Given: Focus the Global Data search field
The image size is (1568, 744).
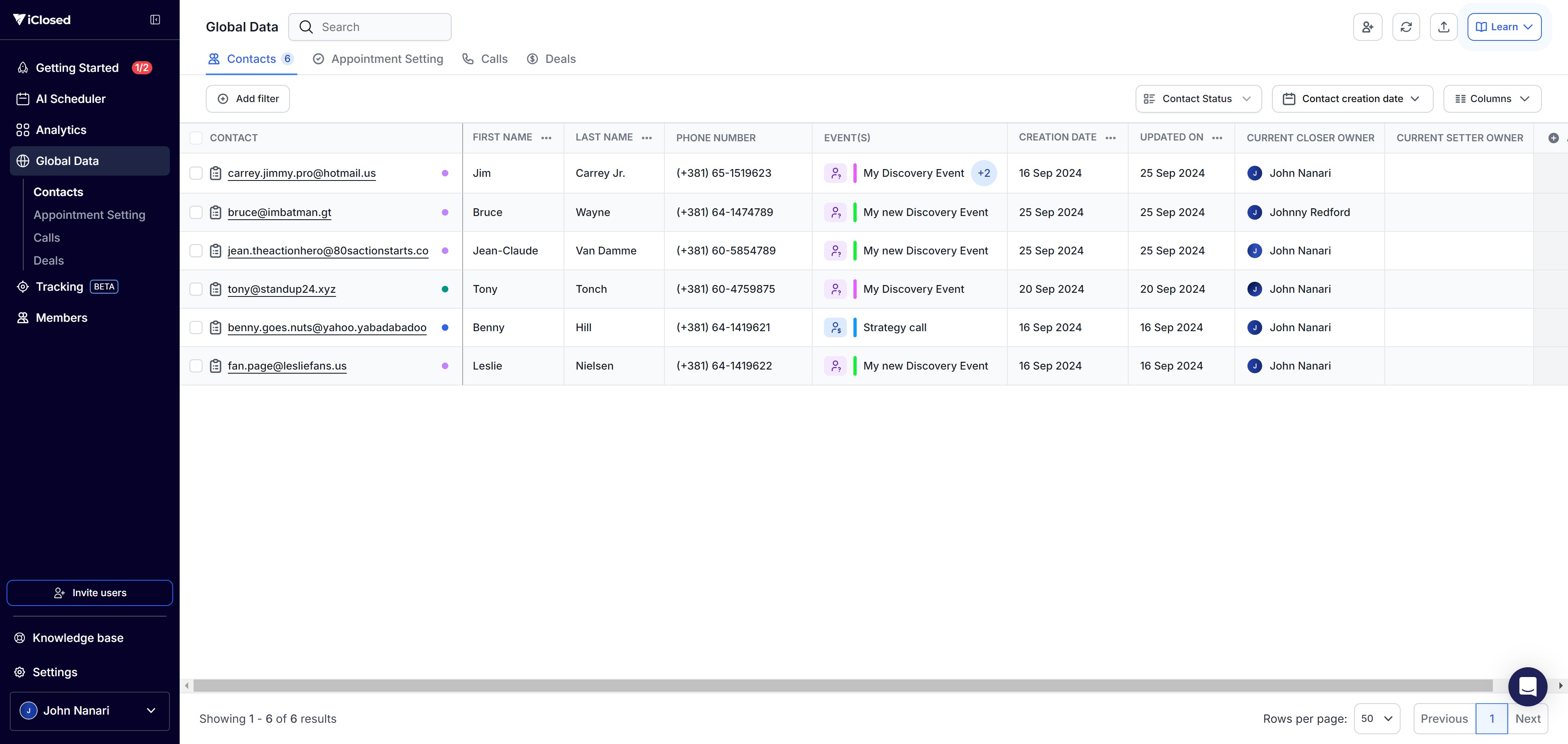Looking at the screenshot, I should 377,27.
